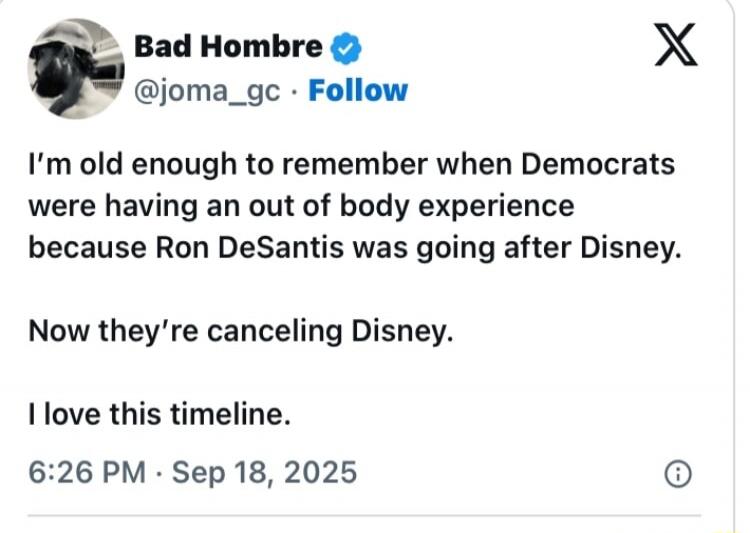750x533 pixels.
Task: Open the Bad Hombre profile avatar
Action: click(x=76, y=68)
